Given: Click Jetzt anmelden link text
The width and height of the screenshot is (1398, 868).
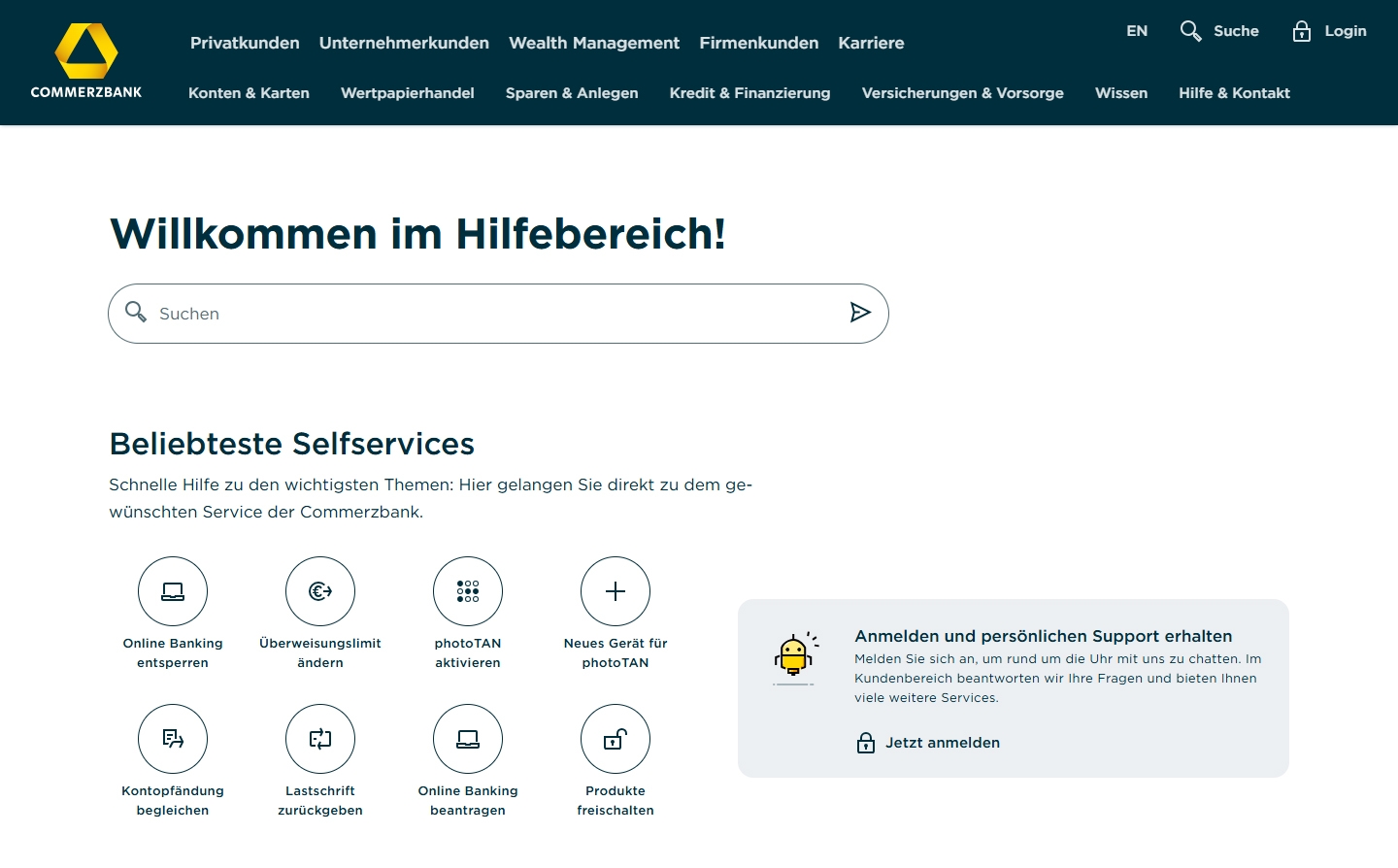Looking at the screenshot, I should coord(943,743).
